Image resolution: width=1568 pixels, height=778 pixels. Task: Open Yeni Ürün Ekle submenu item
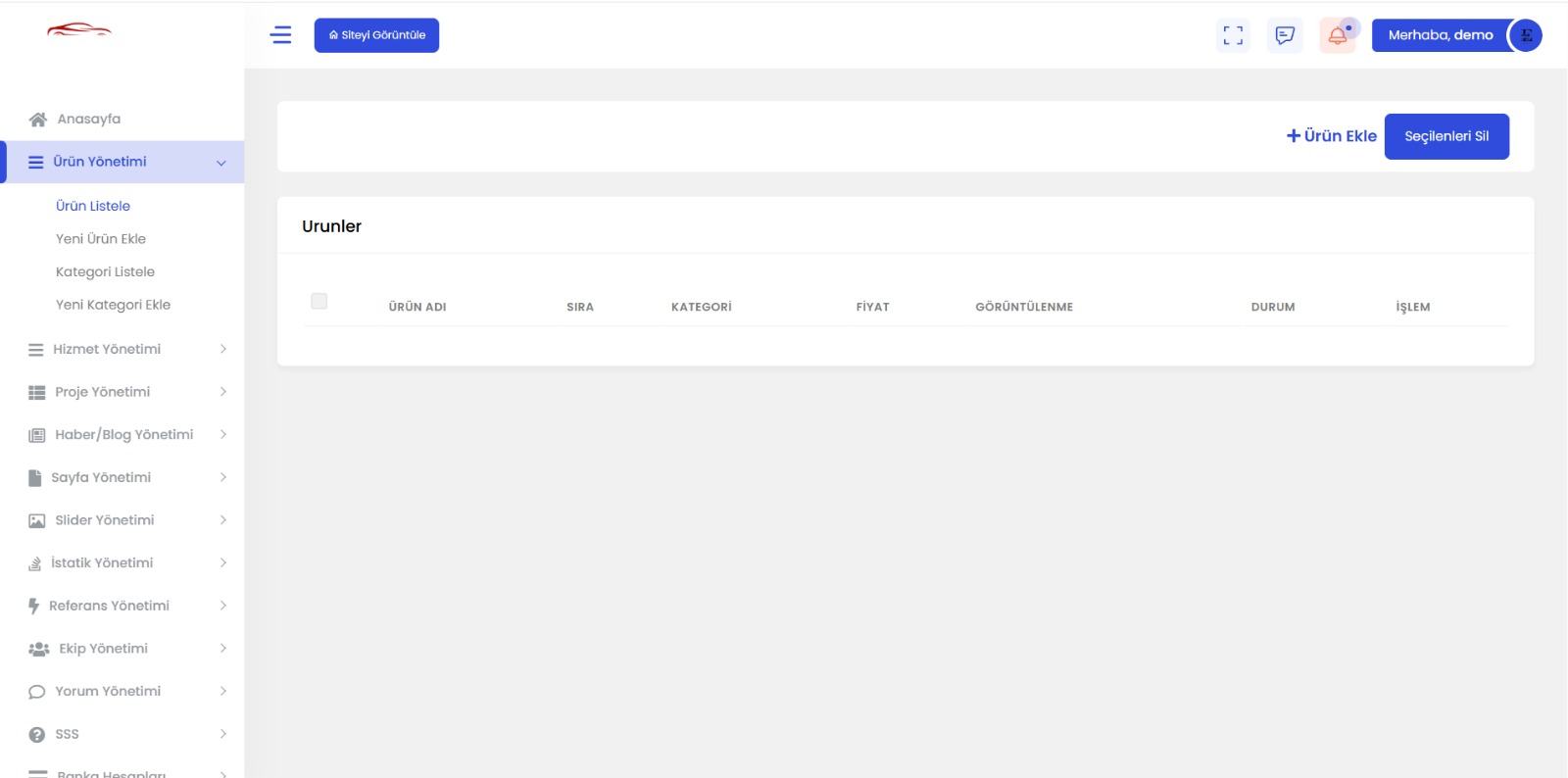pos(101,239)
